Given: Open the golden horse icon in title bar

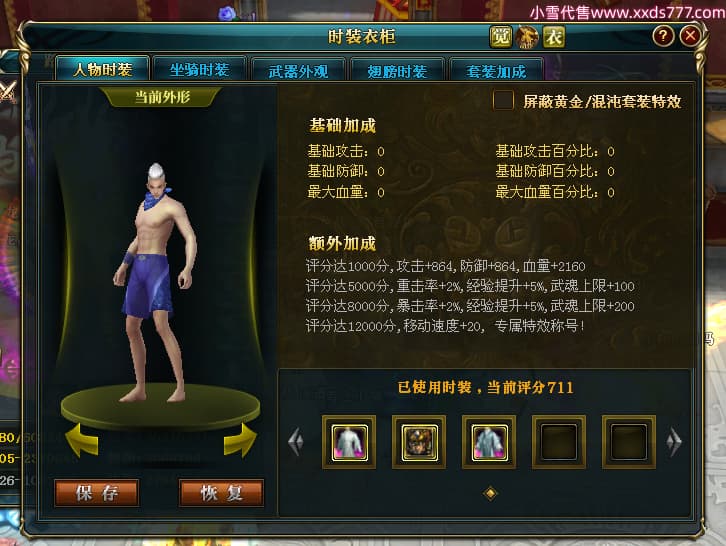Looking at the screenshot, I should (x=527, y=37).
